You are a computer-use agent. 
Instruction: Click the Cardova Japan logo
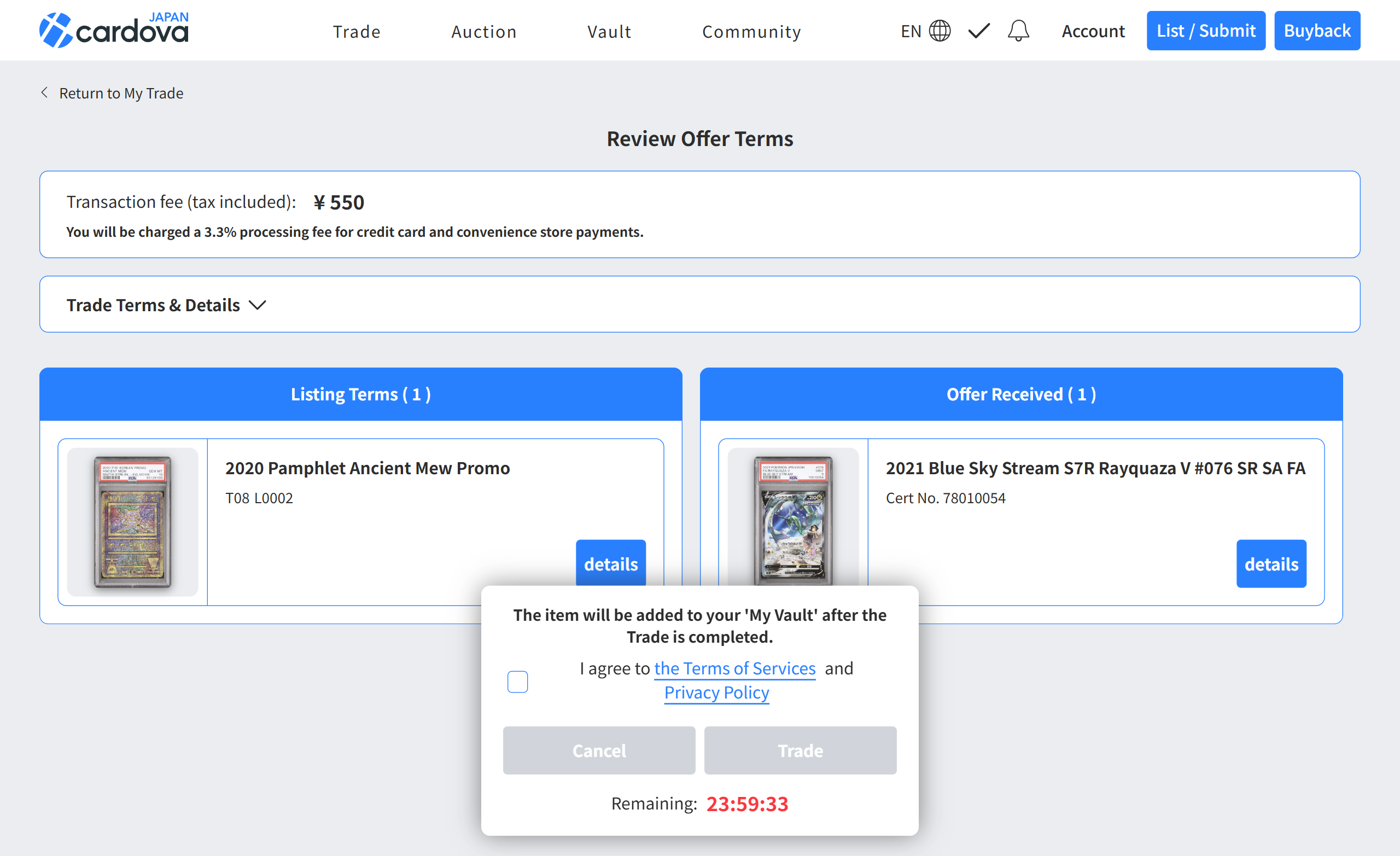[114, 30]
